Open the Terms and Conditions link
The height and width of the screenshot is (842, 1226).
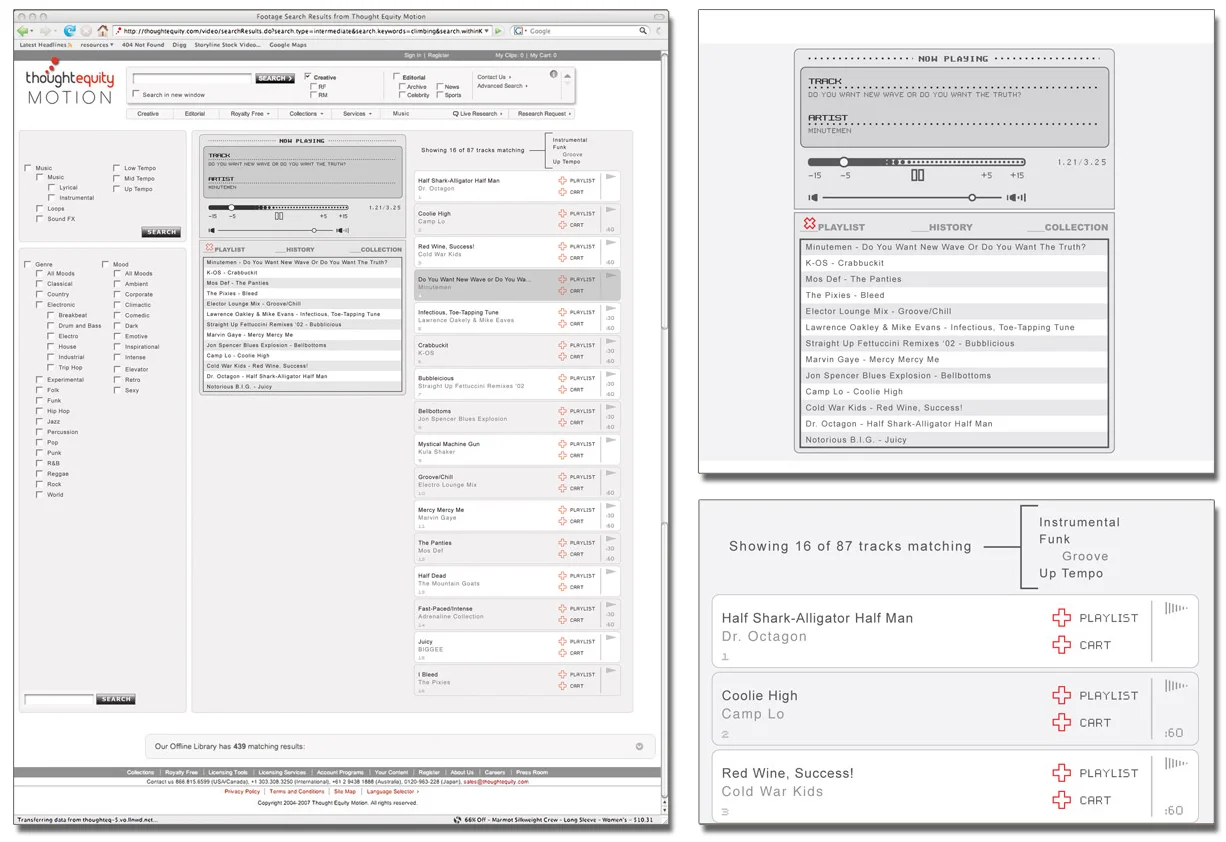click(x=297, y=791)
